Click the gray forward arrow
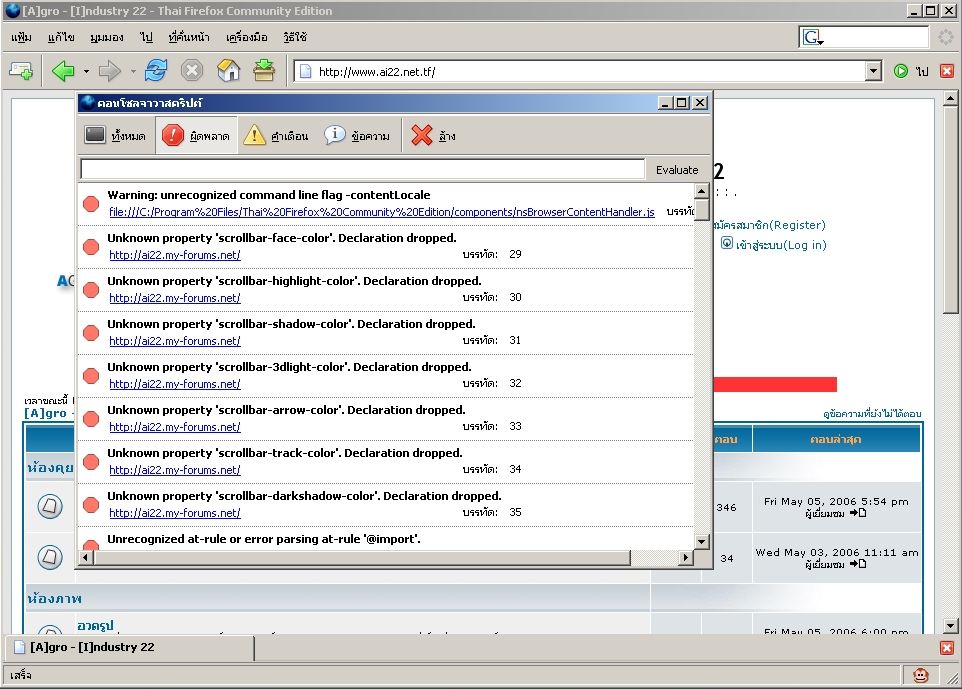 [x=110, y=71]
